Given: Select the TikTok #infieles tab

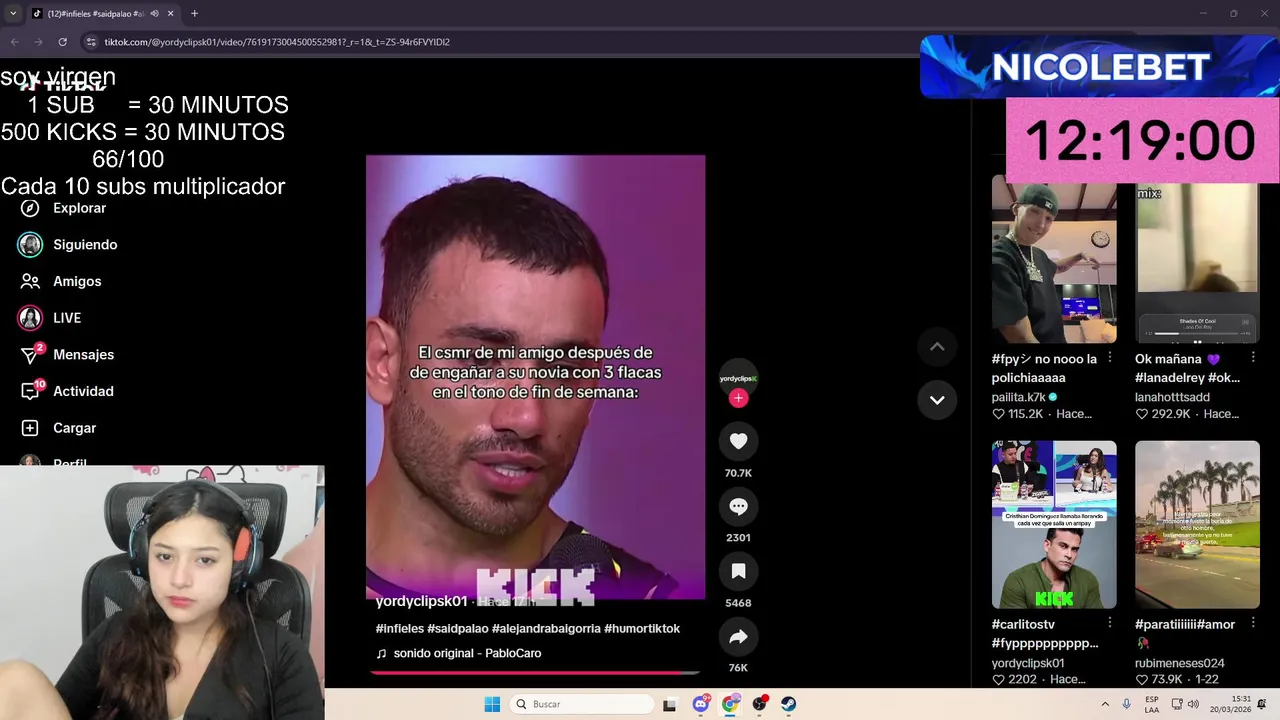Looking at the screenshot, I should pos(95,14).
